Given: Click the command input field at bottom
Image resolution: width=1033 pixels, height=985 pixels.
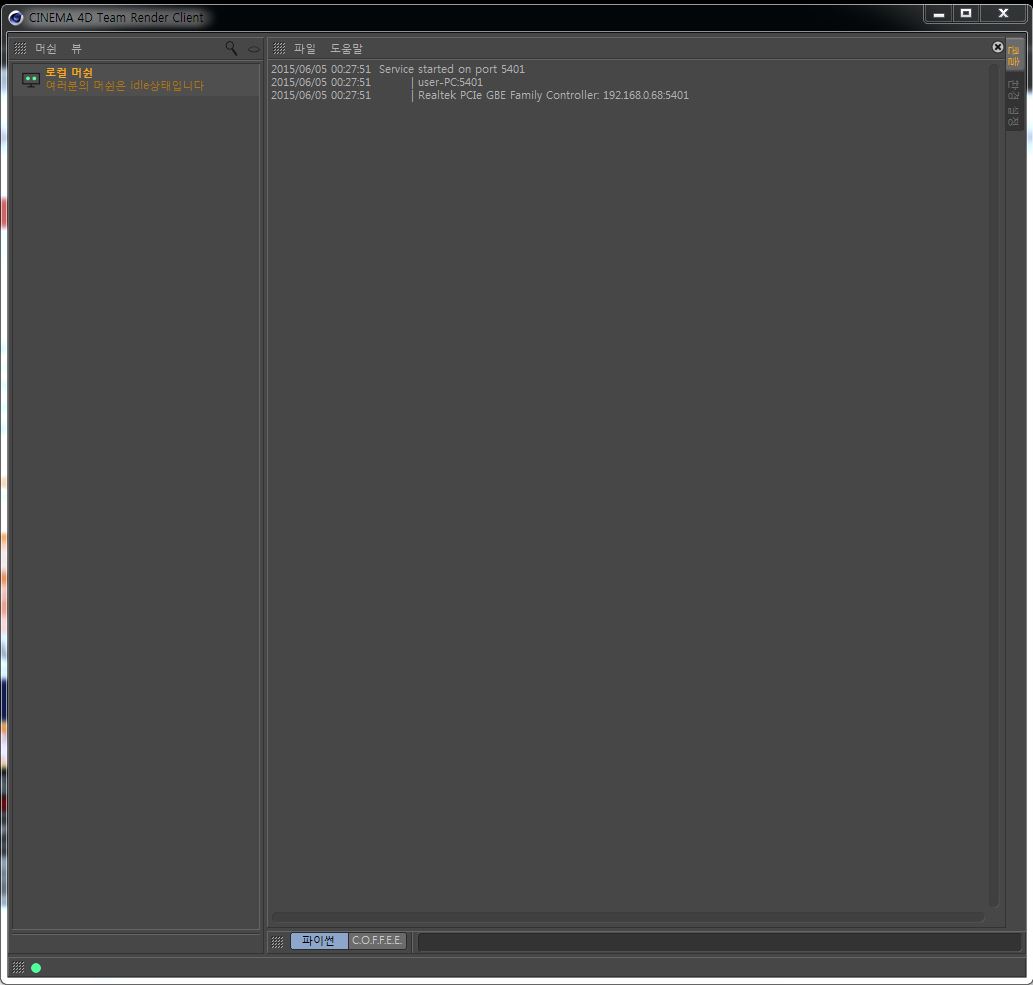Looking at the screenshot, I should click(719, 941).
